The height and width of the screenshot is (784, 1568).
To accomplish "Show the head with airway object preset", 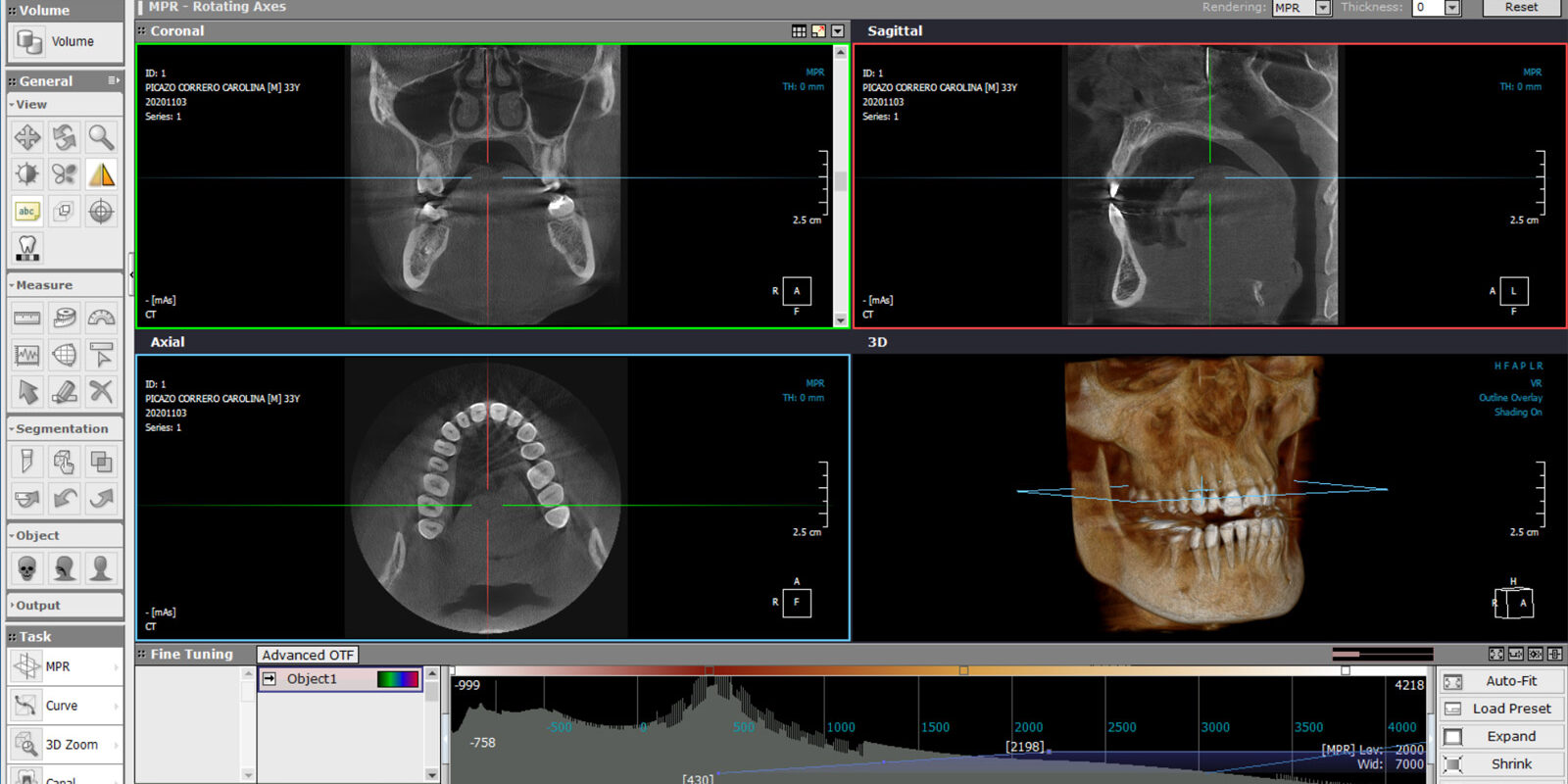I will [x=65, y=568].
